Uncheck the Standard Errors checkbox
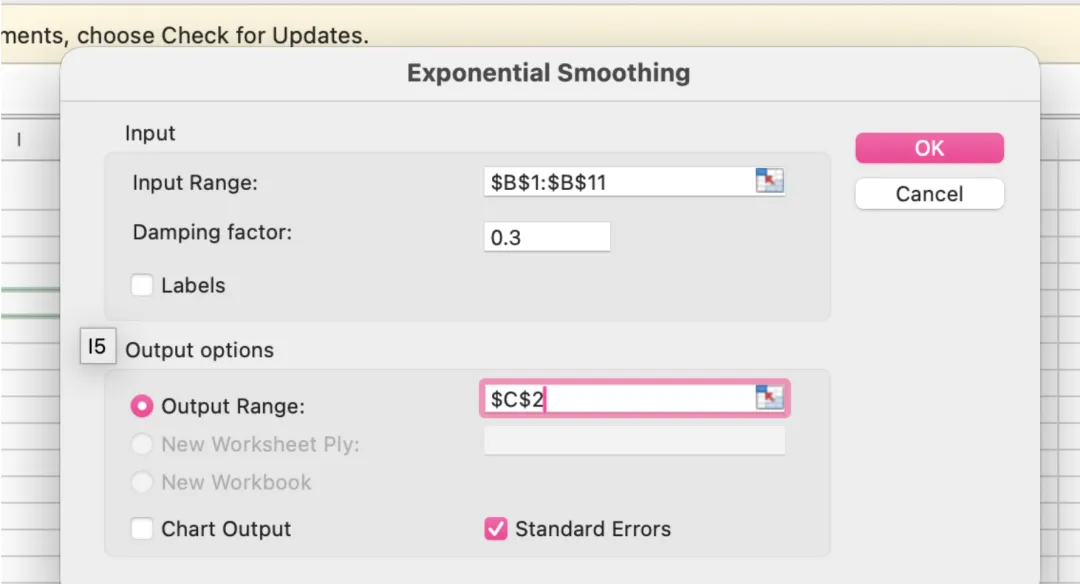1080x584 pixels. click(x=496, y=529)
